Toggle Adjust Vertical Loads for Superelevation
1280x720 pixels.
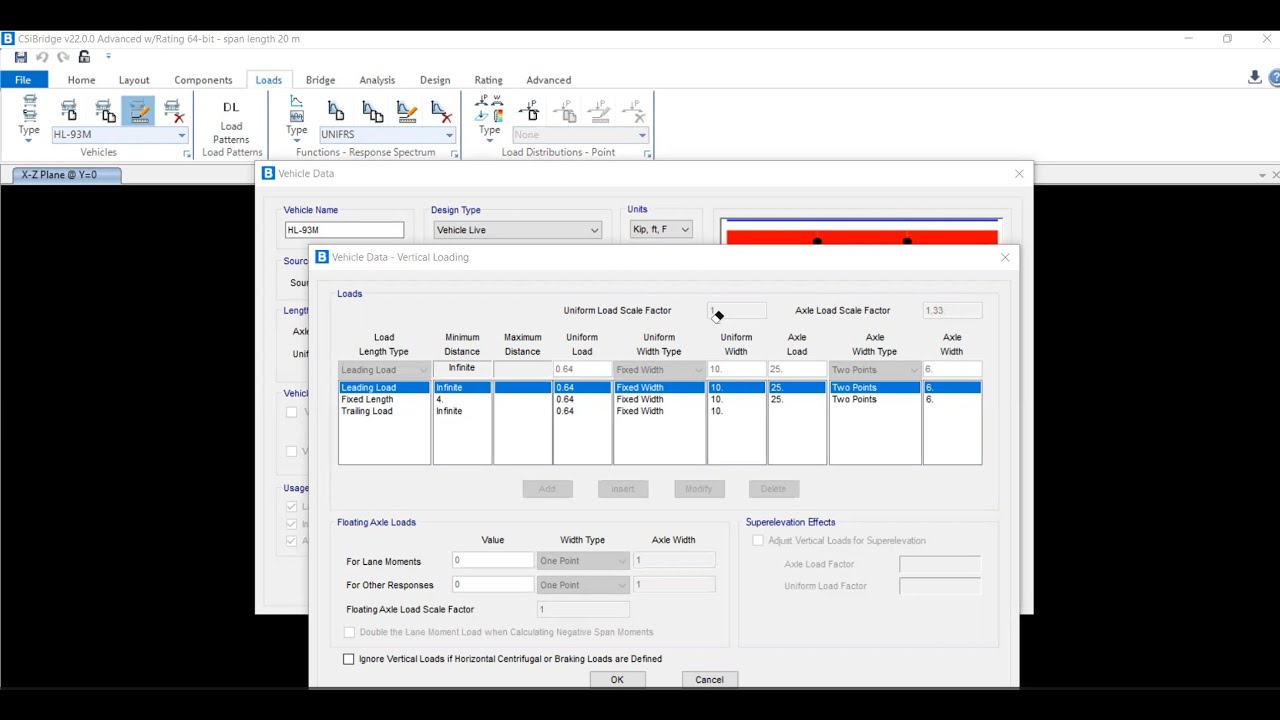[758, 540]
